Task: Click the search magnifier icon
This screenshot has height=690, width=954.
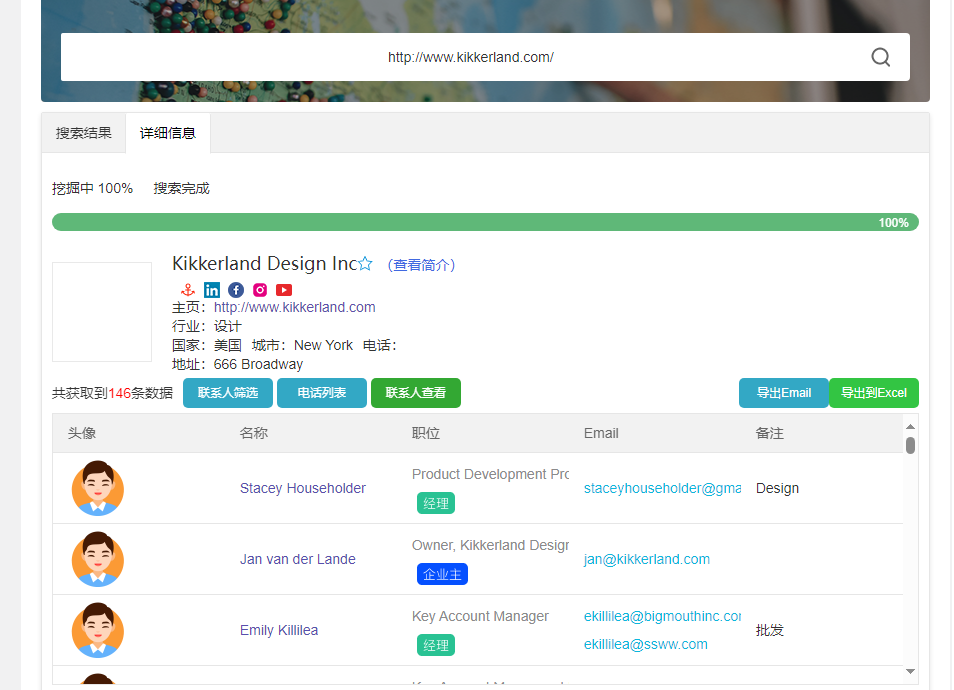Action: coord(880,57)
